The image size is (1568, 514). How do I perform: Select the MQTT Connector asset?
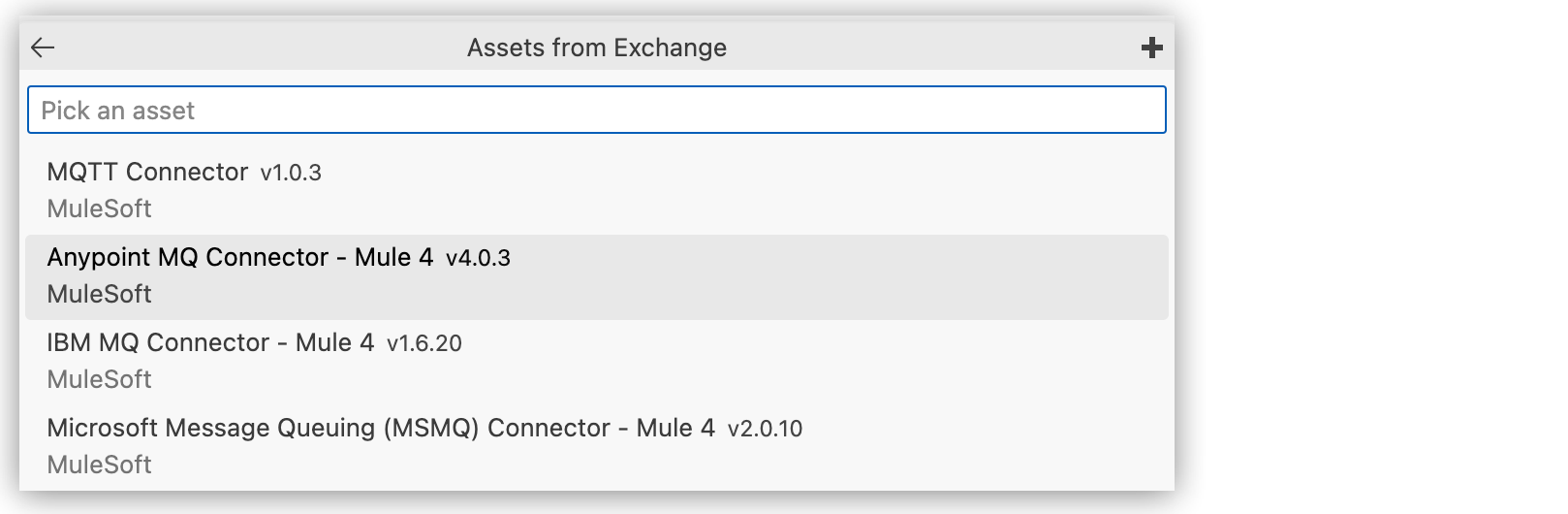coord(147,173)
